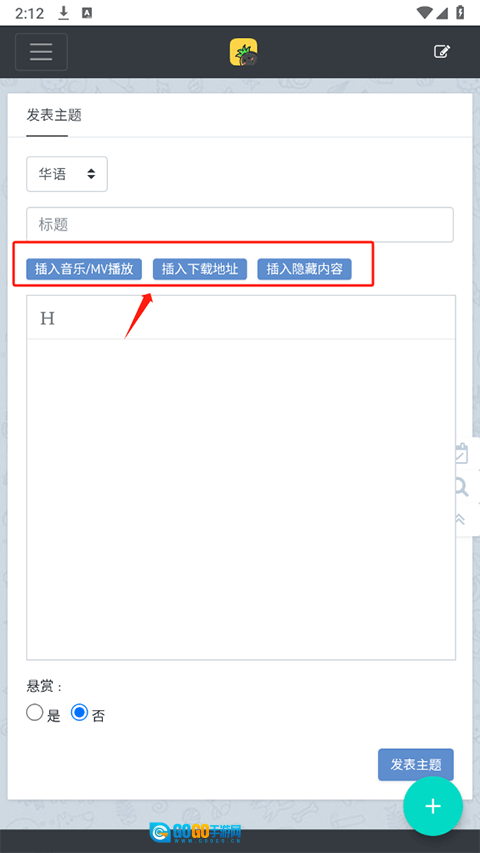The height and width of the screenshot is (853, 480).
Task: Tap the GOGO手游网 watermark logo
Action: [x=195, y=832]
